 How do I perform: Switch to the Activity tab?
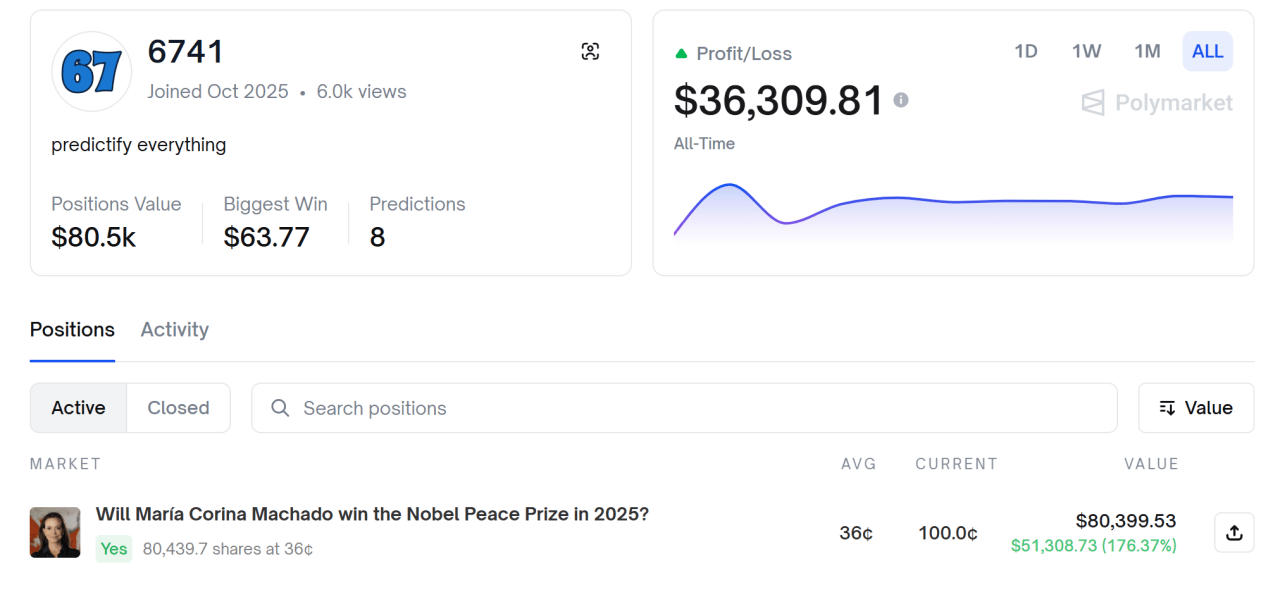(174, 330)
